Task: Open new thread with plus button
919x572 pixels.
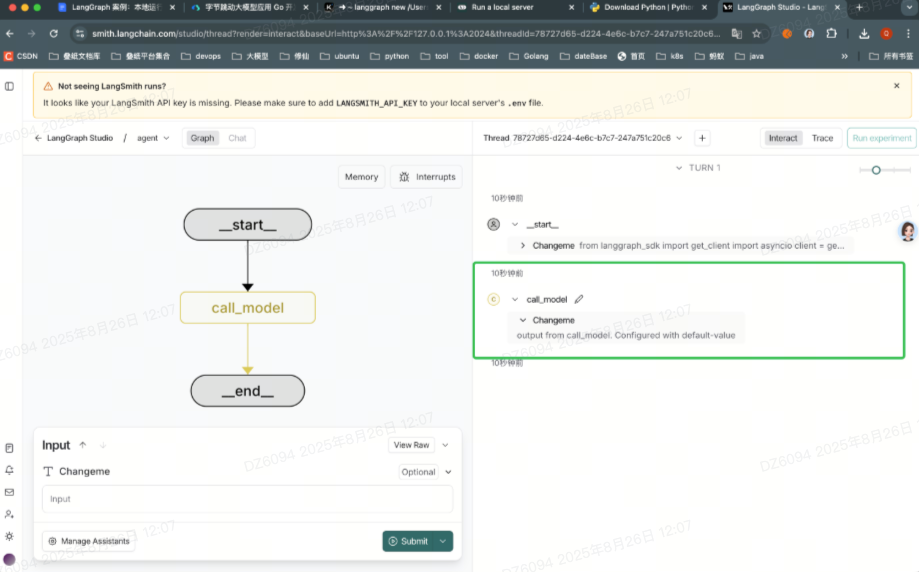Action: click(x=702, y=138)
